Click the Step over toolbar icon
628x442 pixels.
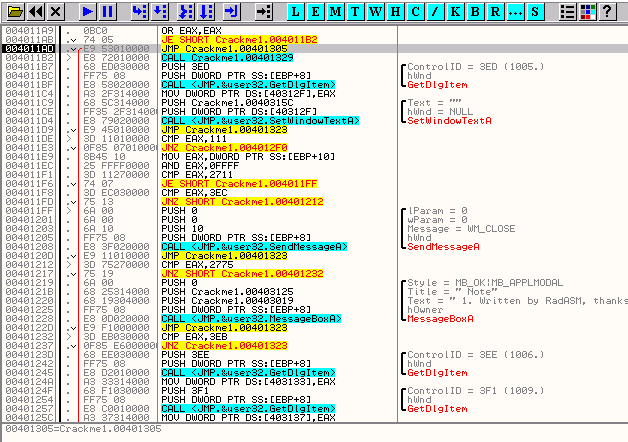coord(162,11)
